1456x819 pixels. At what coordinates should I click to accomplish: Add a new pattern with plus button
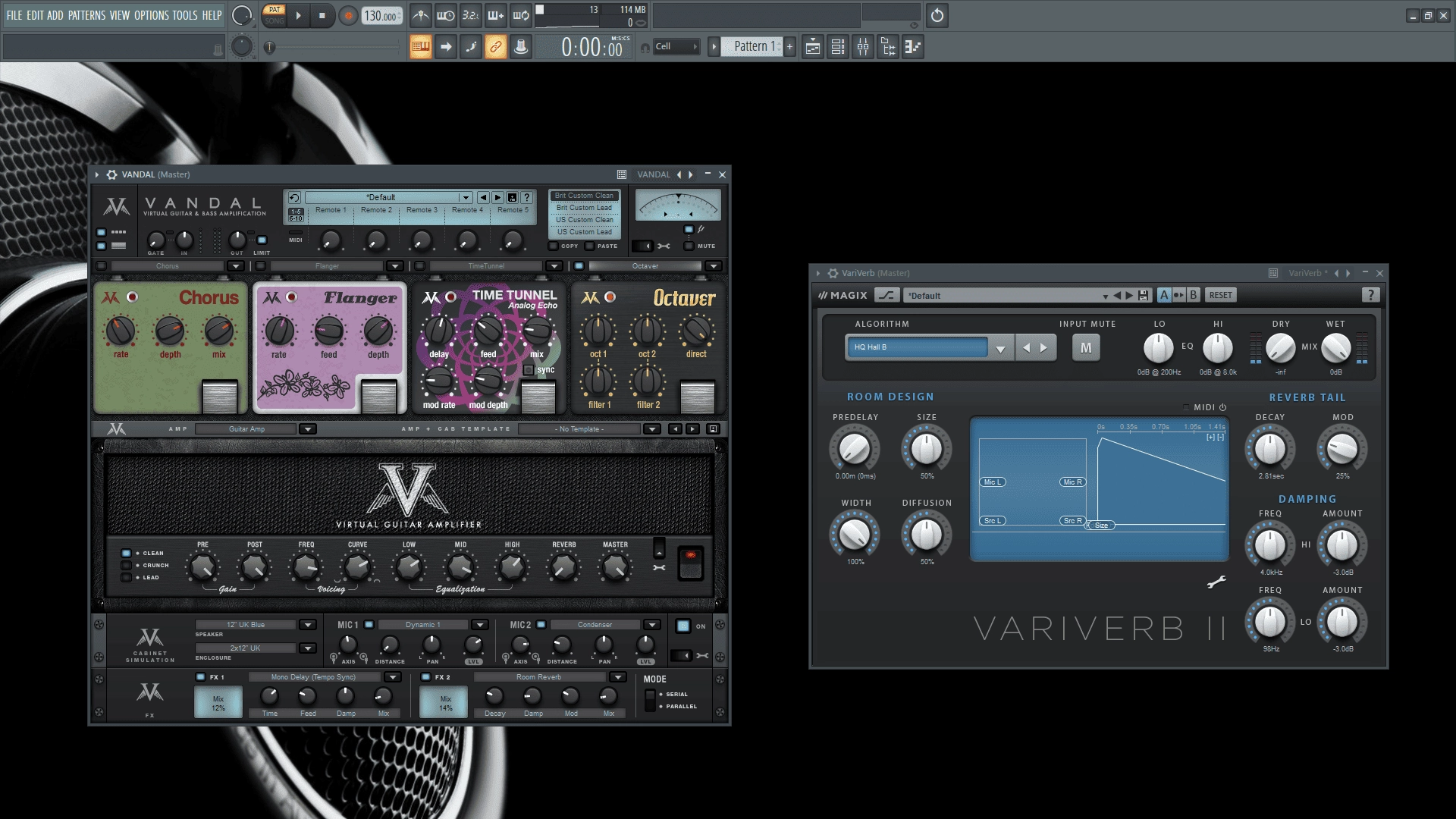(x=789, y=47)
